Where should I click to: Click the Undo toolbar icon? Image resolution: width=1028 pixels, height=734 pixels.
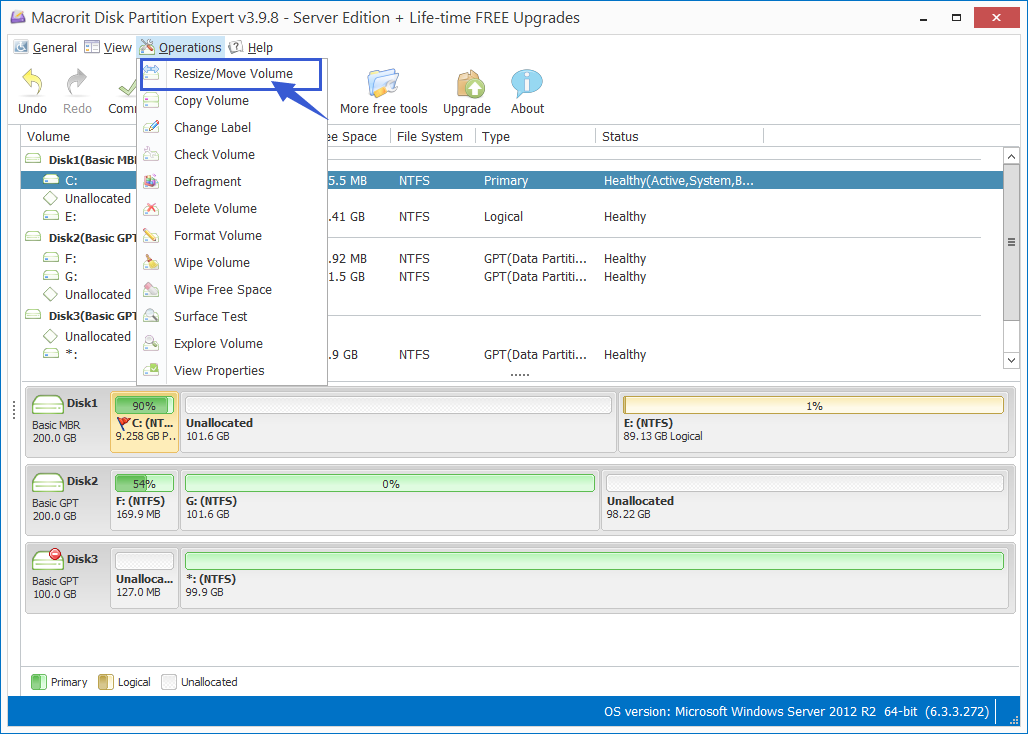[32, 83]
